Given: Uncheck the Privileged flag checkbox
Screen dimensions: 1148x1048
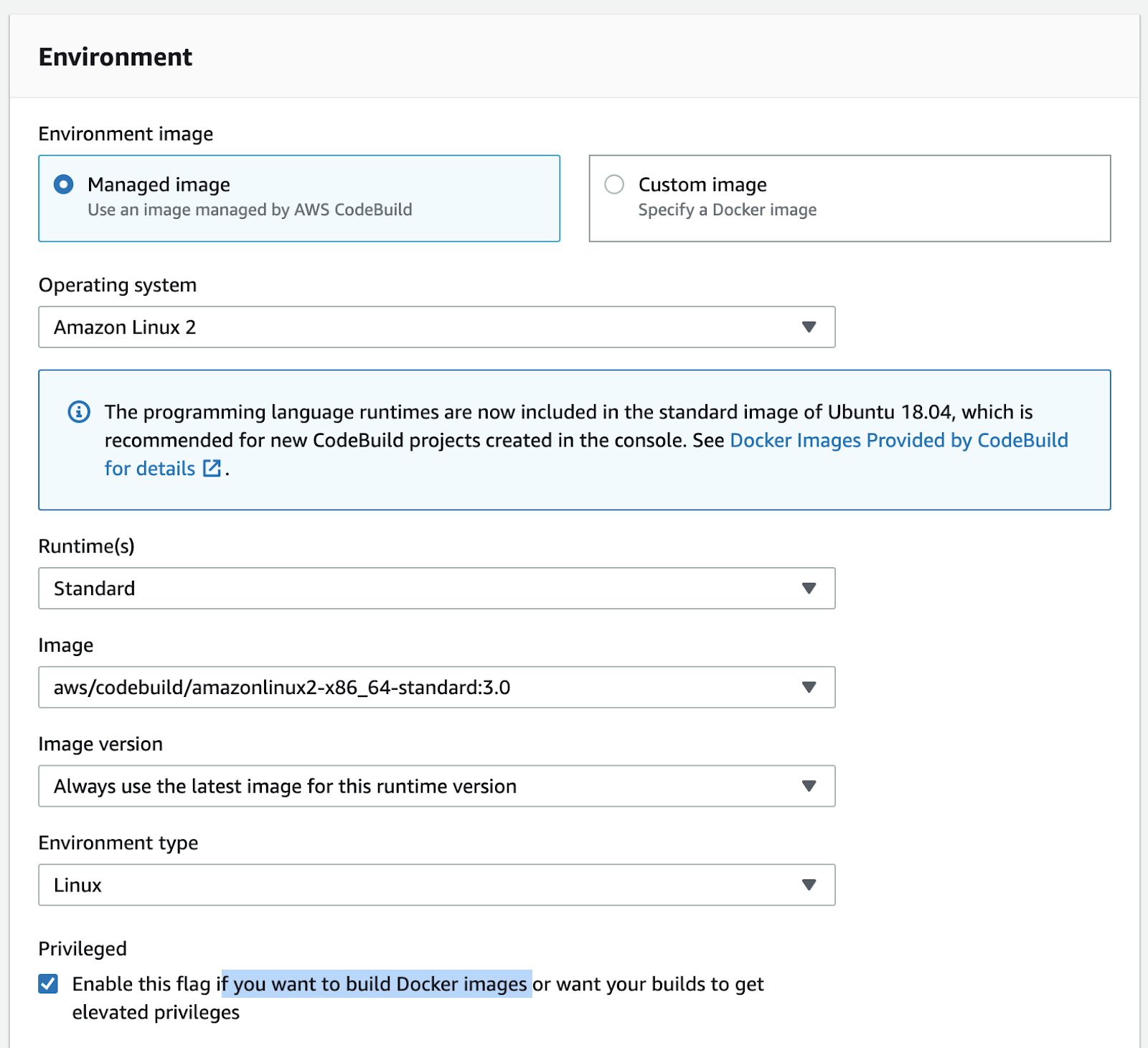Looking at the screenshot, I should click(x=48, y=983).
